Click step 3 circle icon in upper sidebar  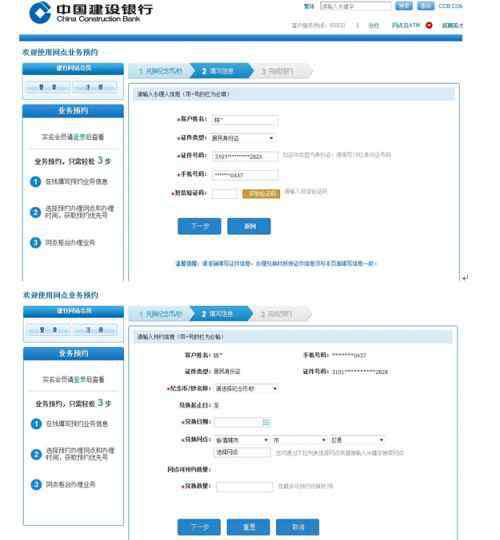pos(35,242)
